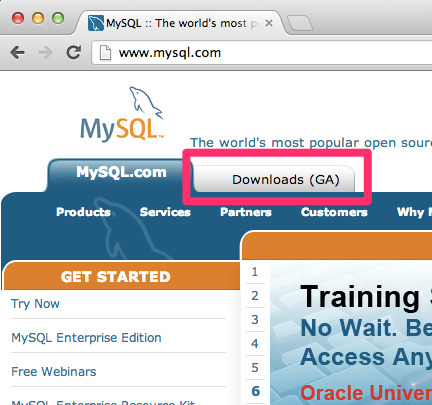The height and width of the screenshot is (405, 432).
Task: Click the browser back arrow
Action: [17, 52]
